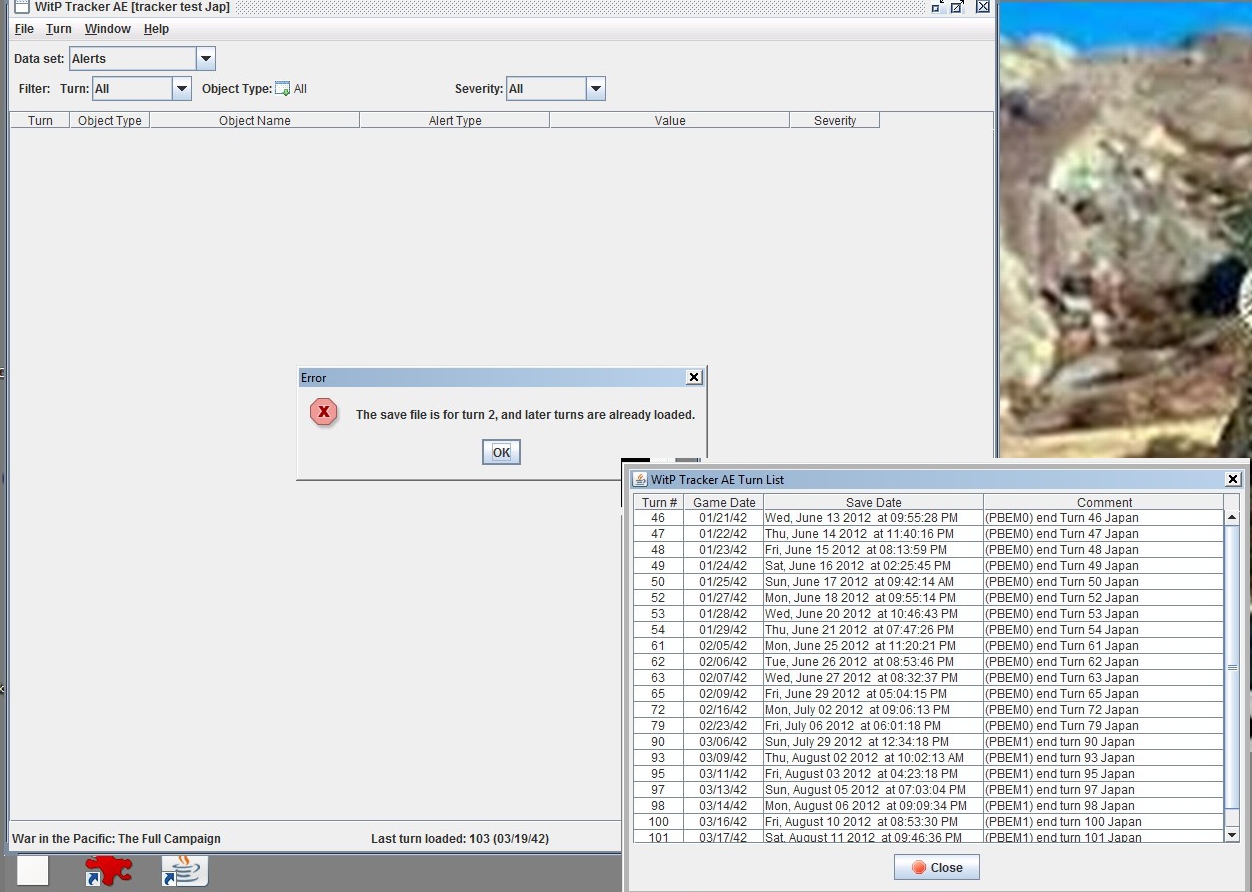Click game date 02/09/42
Viewport: 1252px width, 892px height.
tap(723, 694)
